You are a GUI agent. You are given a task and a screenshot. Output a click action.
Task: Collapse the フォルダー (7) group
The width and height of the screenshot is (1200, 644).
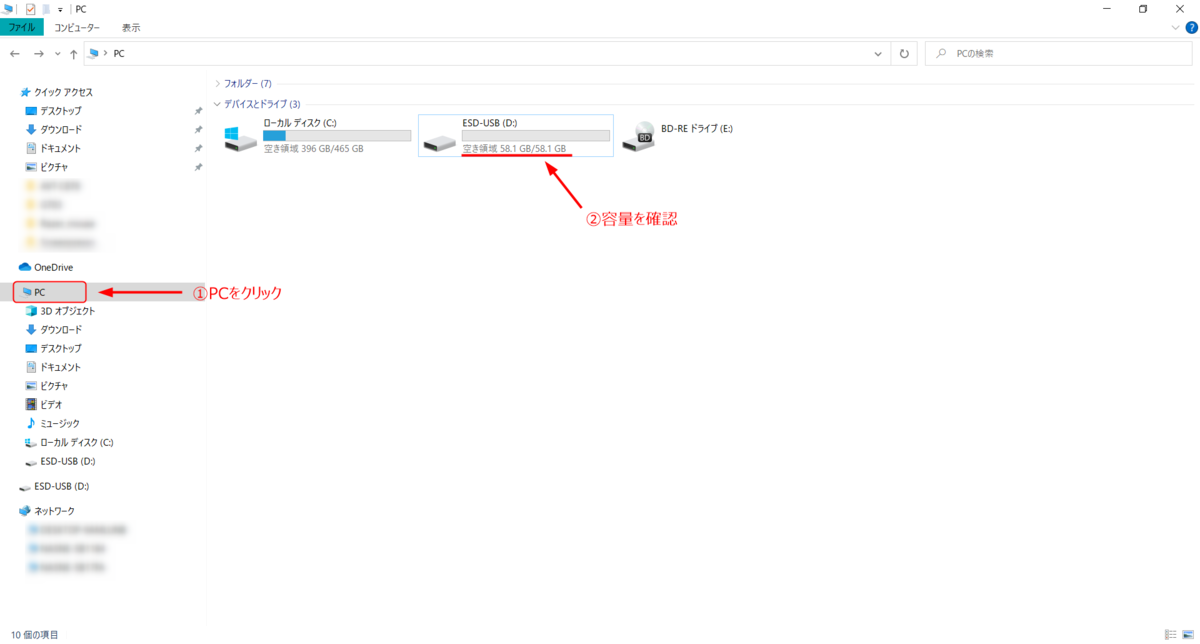218,84
